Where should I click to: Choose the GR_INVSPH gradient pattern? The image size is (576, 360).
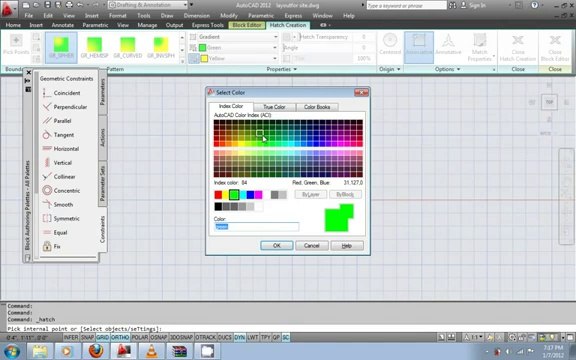pos(161,47)
